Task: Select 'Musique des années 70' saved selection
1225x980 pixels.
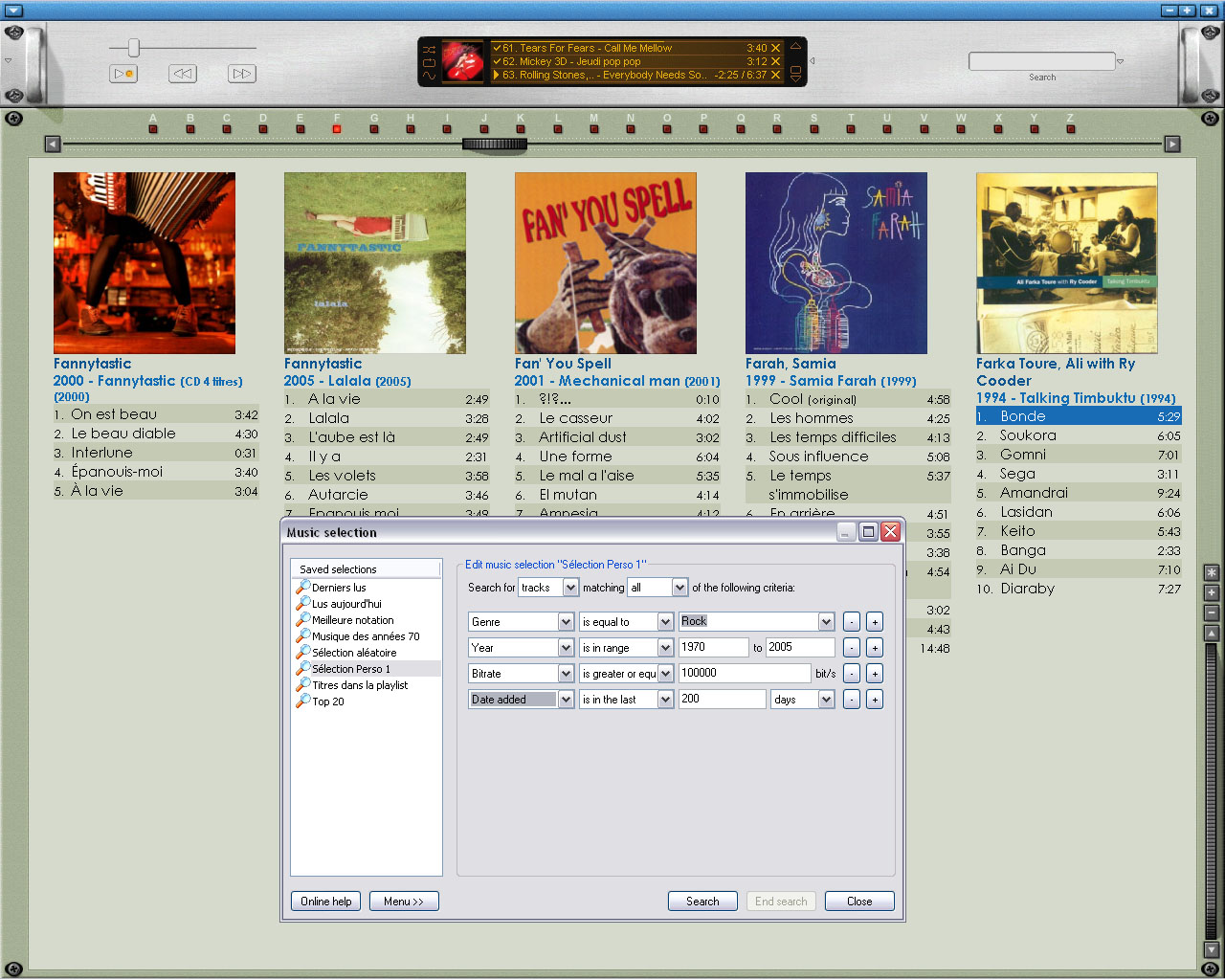Action: (x=366, y=636)
